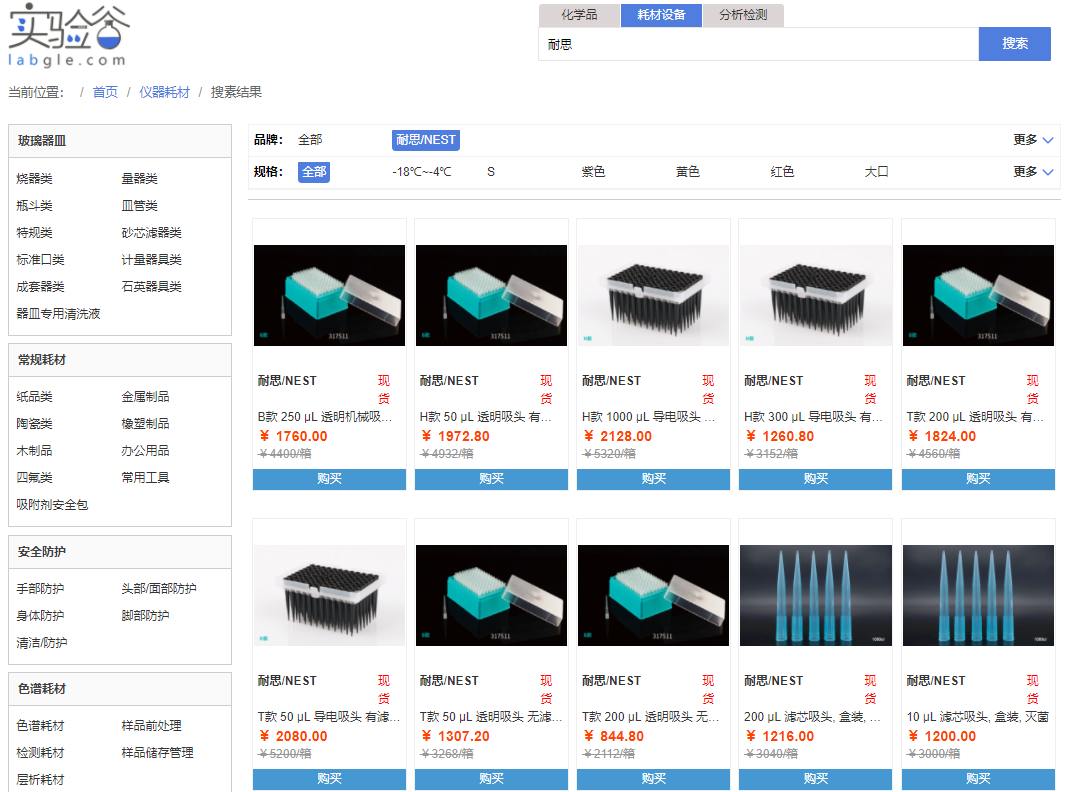
Task: Click the 搜索 search button
Action: [x=1015, y=44]
